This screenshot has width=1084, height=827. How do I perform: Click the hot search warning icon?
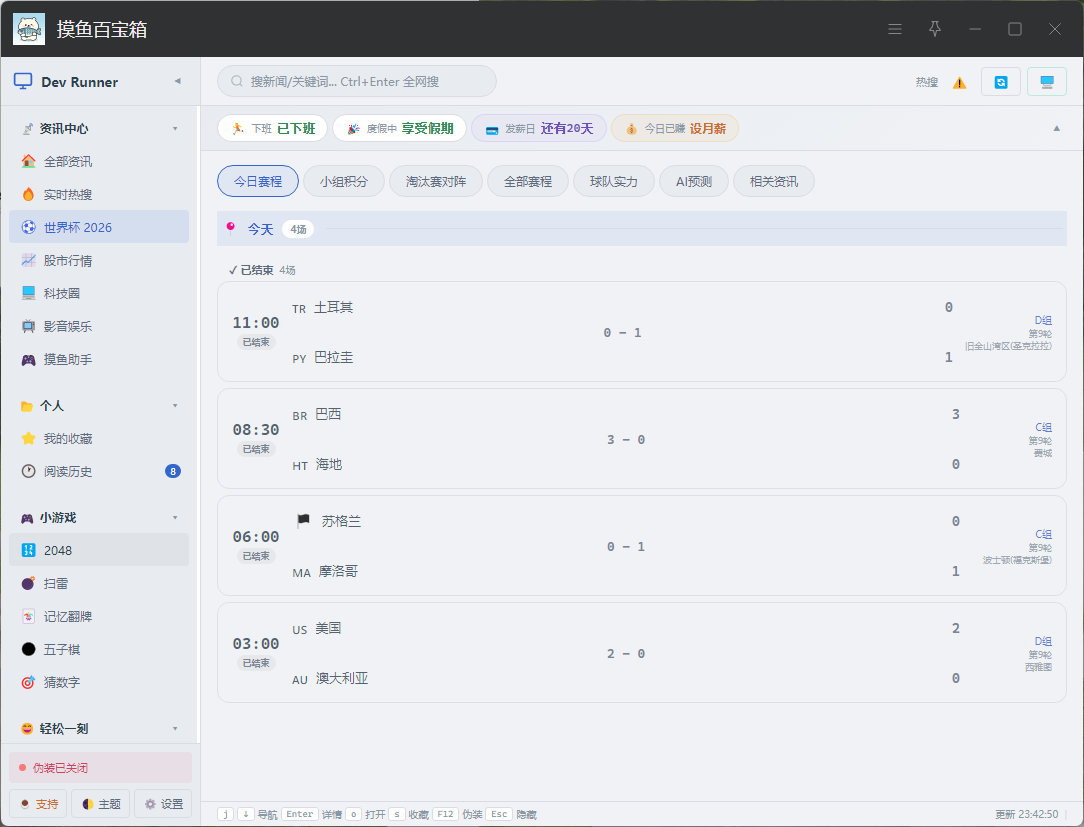coord(960,83)
